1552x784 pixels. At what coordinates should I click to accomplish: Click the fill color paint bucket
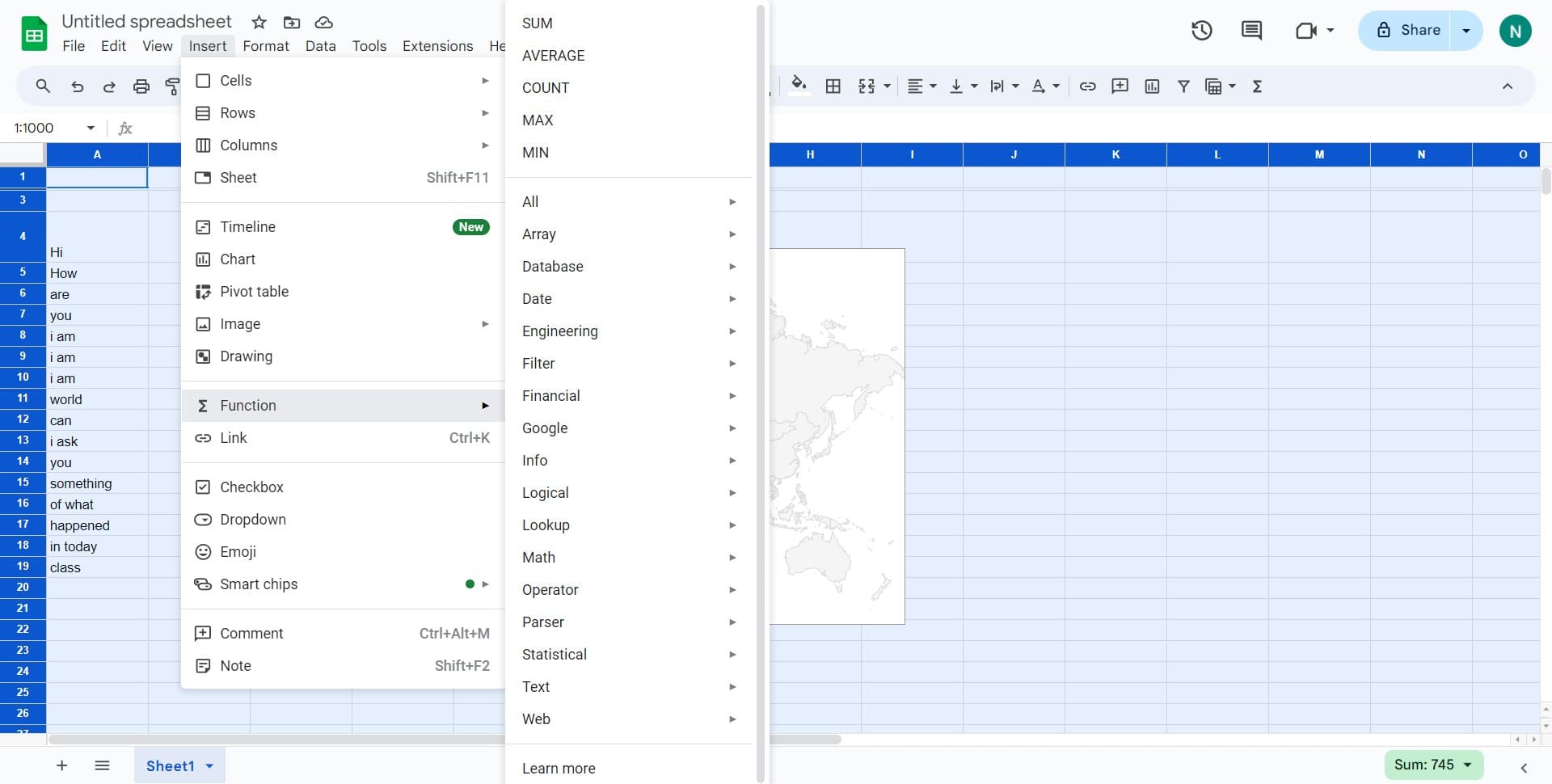click(x=799, y=85)
